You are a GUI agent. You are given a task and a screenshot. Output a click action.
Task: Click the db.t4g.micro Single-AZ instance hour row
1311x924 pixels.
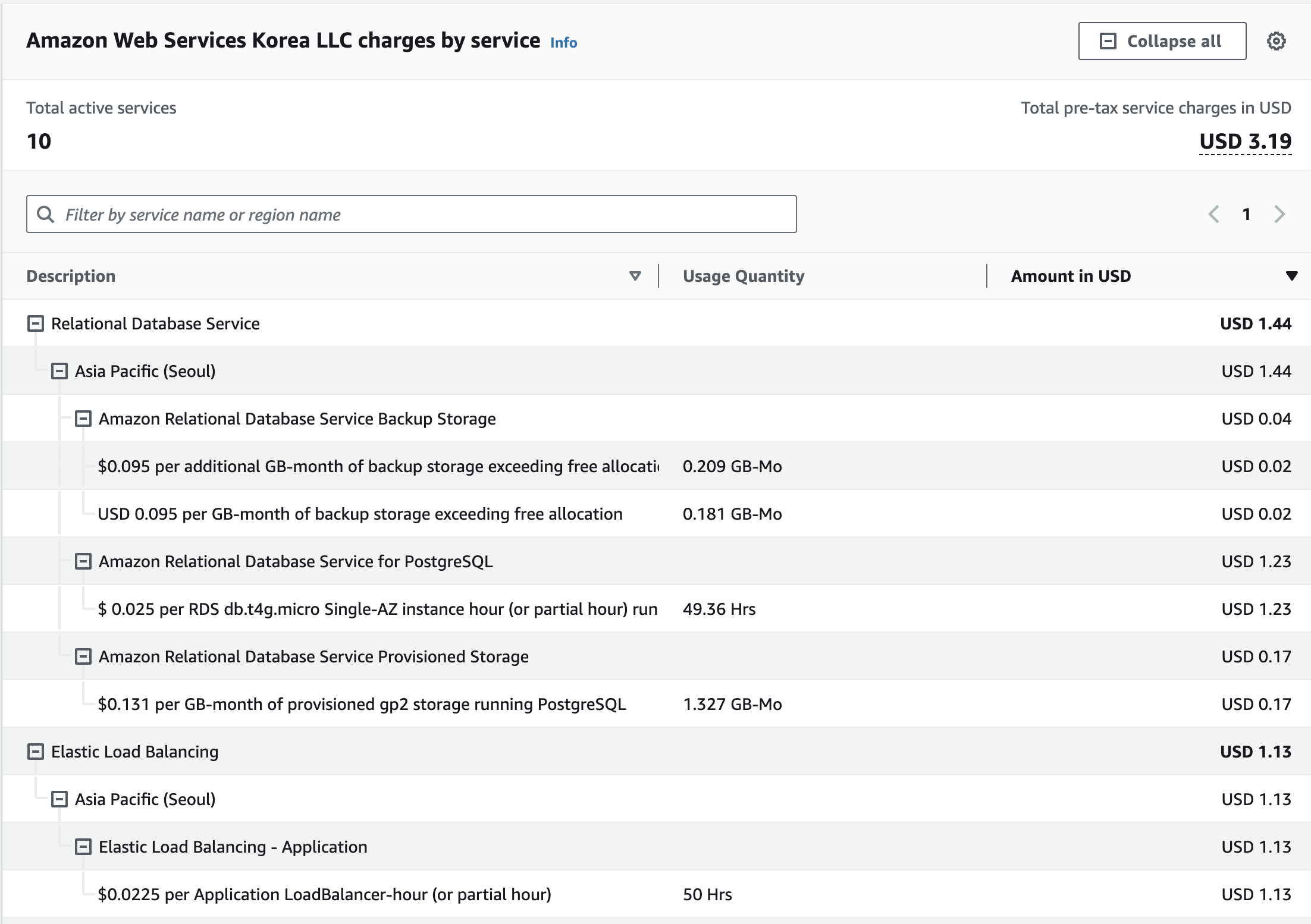[657, 609]
